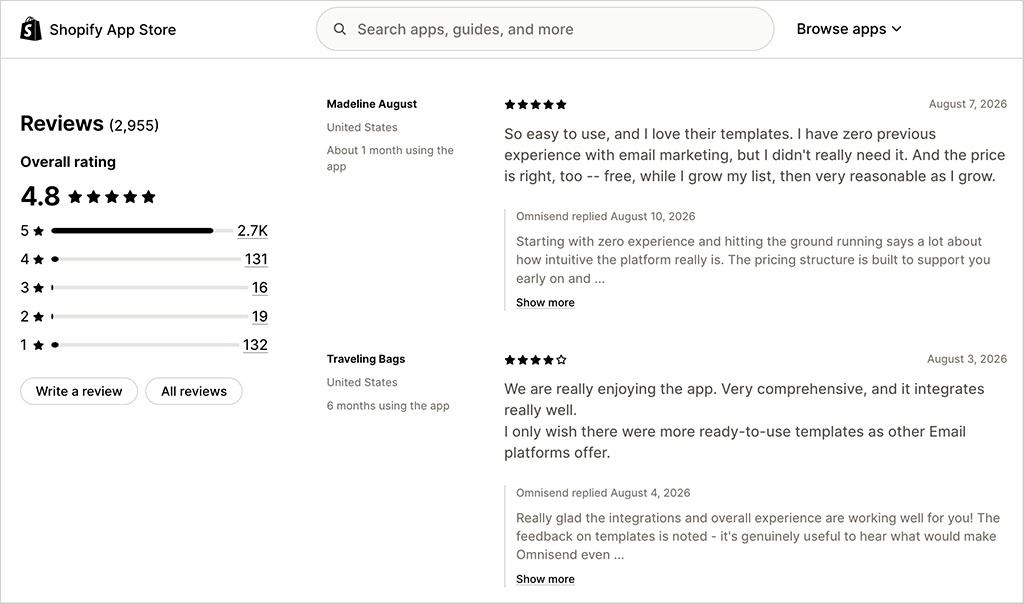Filter by 2 star rating bar

(149, 316)
